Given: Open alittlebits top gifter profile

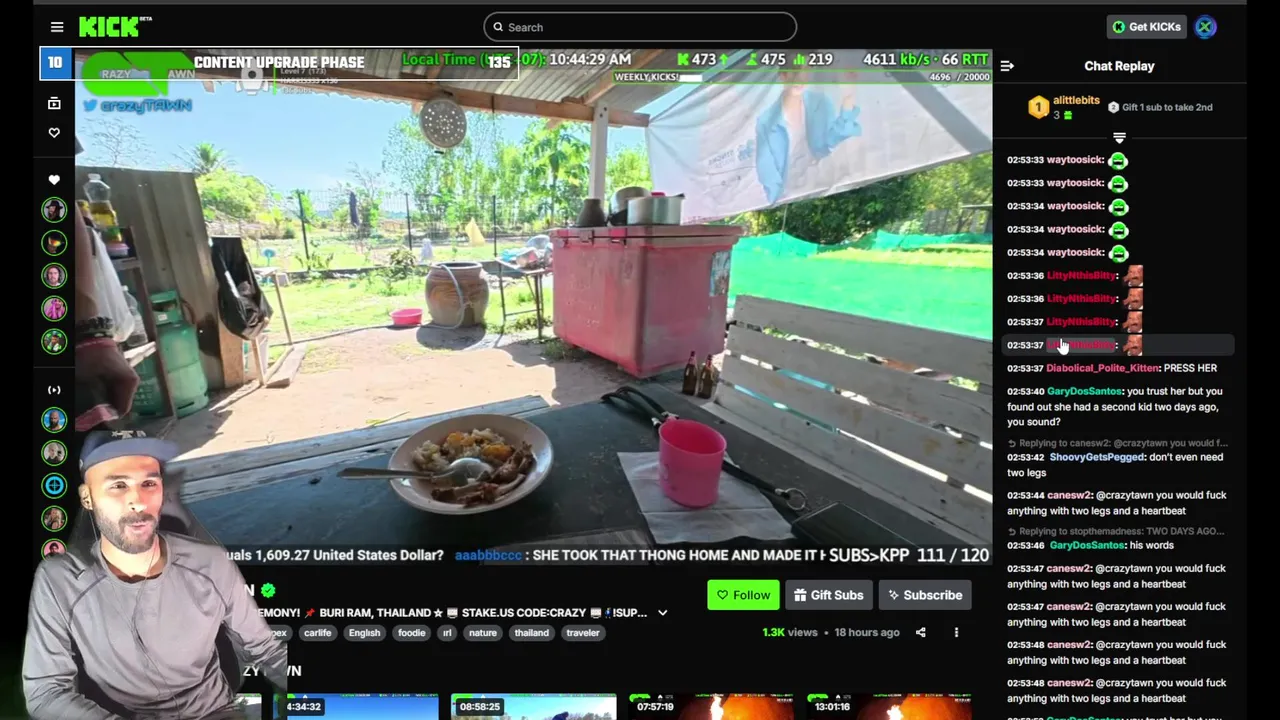Looking at the screenshot, I should 1076,101.
